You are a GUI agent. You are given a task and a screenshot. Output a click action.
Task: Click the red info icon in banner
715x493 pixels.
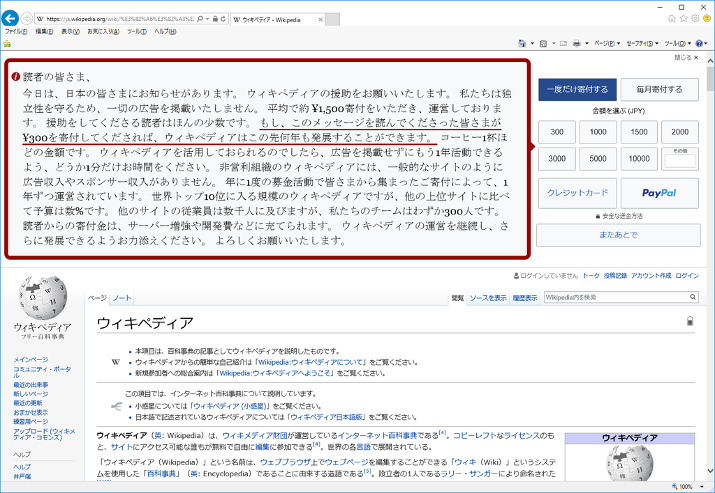click(16, 77)
